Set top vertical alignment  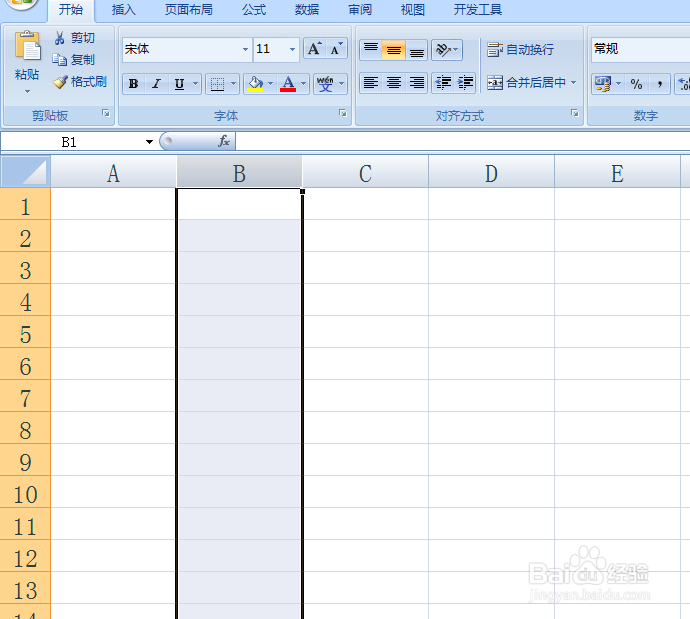pos(371,49)
